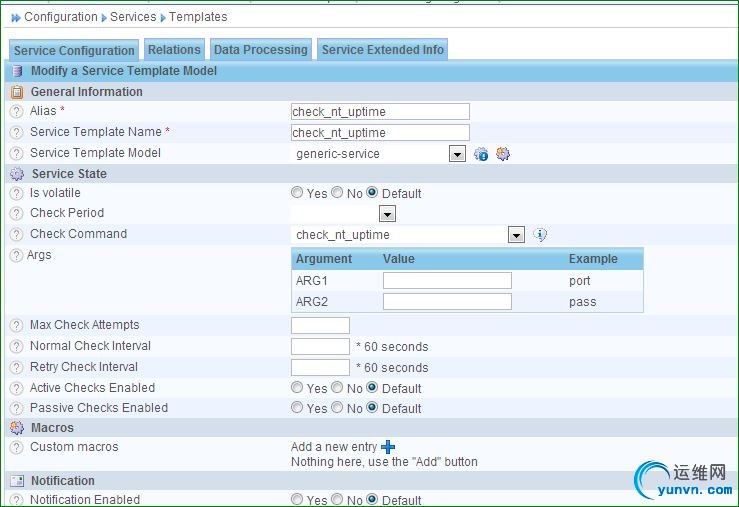Focus the Service Template Name field

click(380, 132)
